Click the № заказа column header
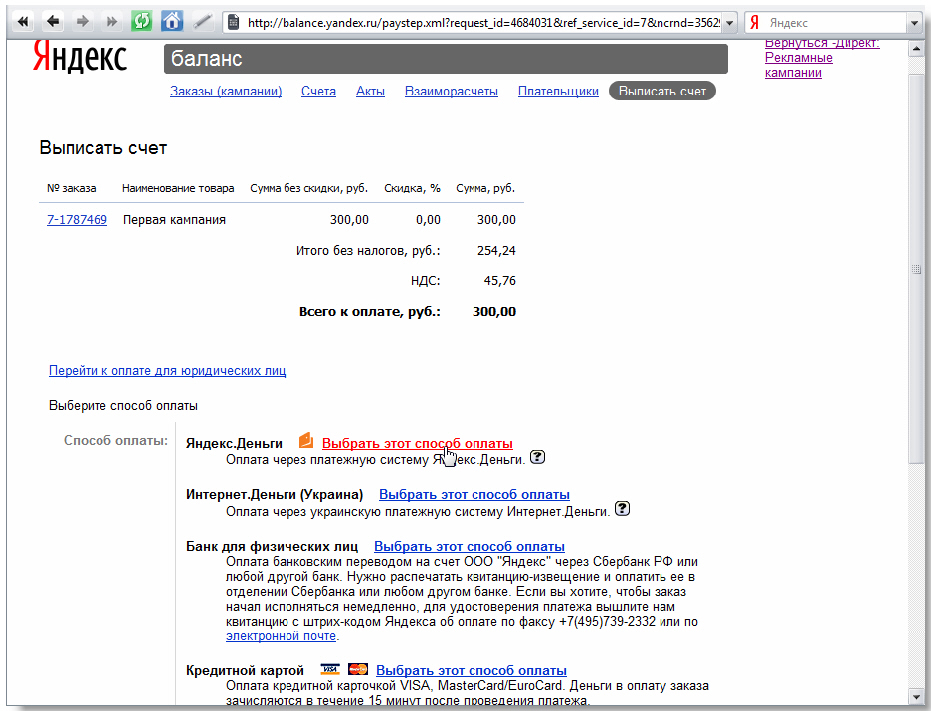The width and height of the screenshot is (931, 711). tap(71, 188)
